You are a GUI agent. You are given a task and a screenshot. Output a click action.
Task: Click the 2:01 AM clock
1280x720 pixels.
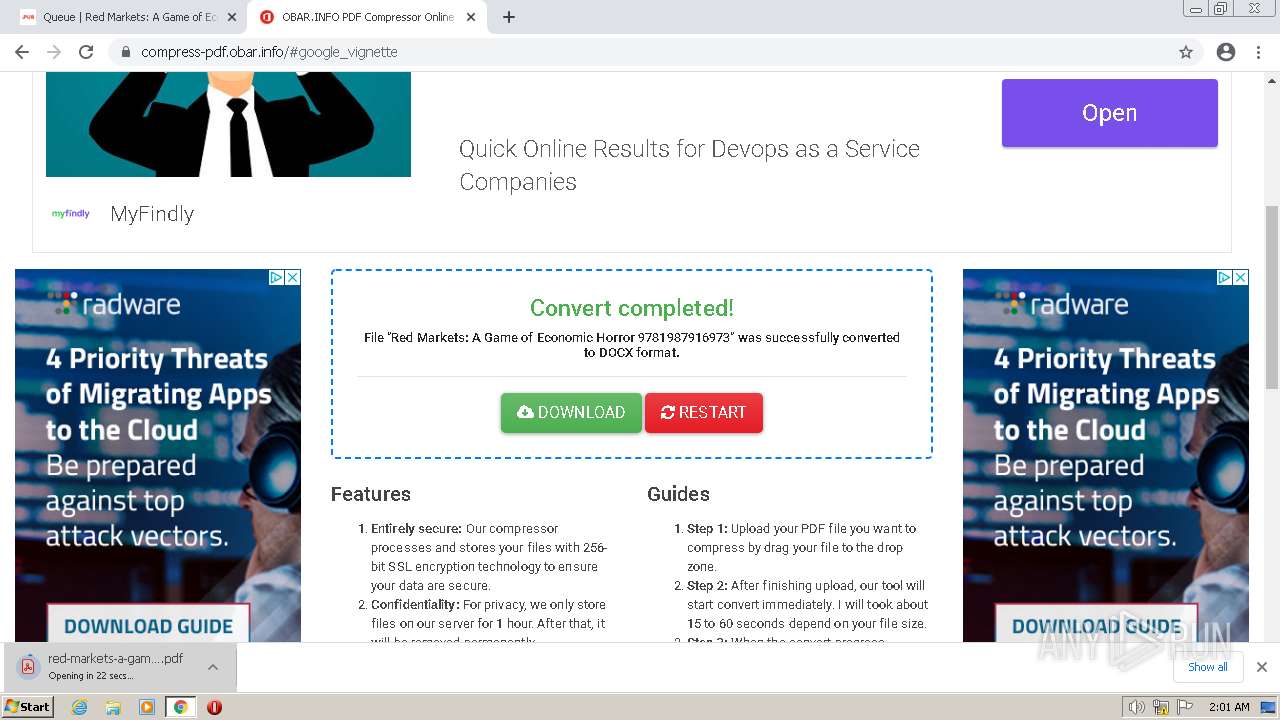1229,707
